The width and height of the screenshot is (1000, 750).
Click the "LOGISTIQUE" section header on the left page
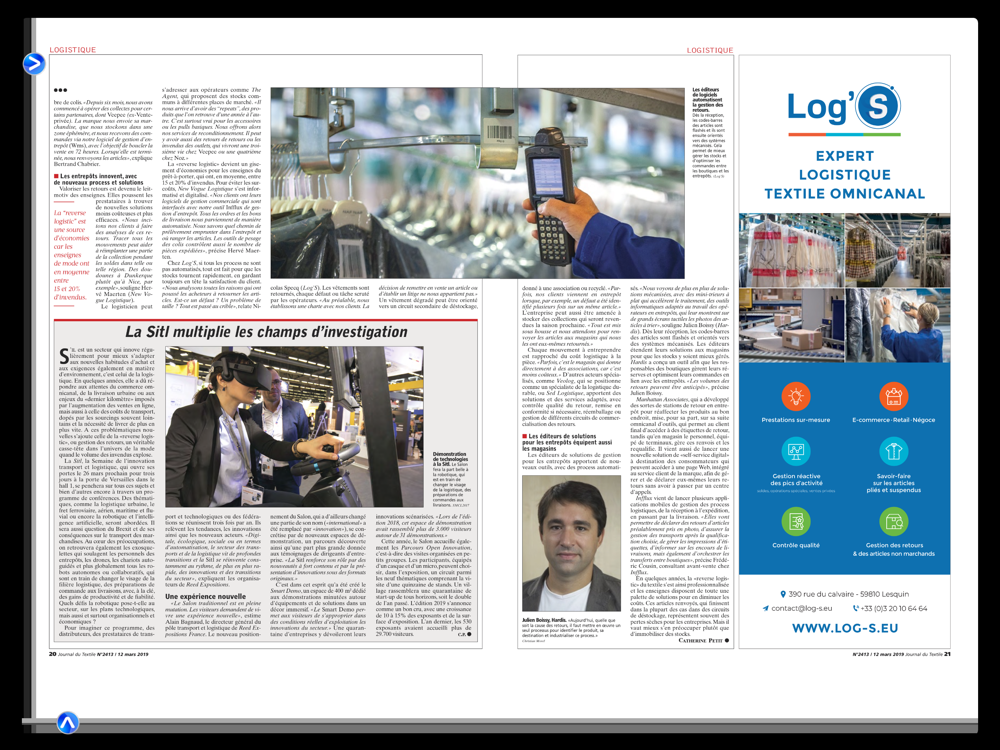click(73, 49)
